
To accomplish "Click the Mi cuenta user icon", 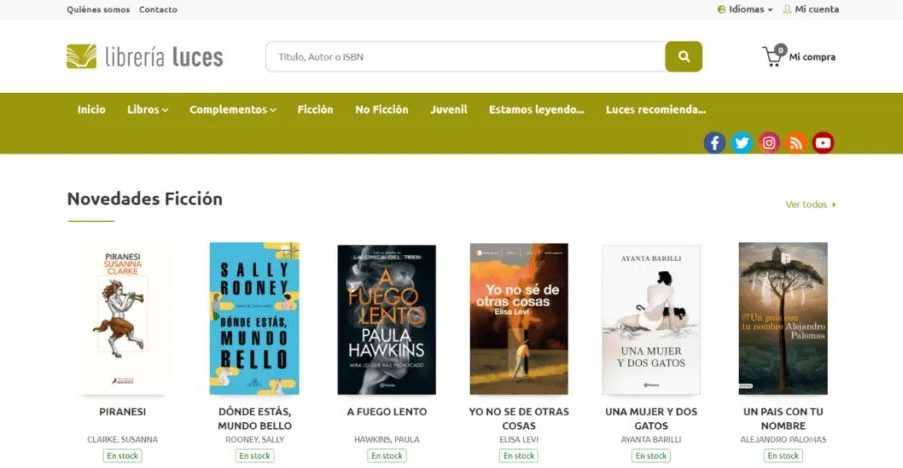I will (787, 9).
